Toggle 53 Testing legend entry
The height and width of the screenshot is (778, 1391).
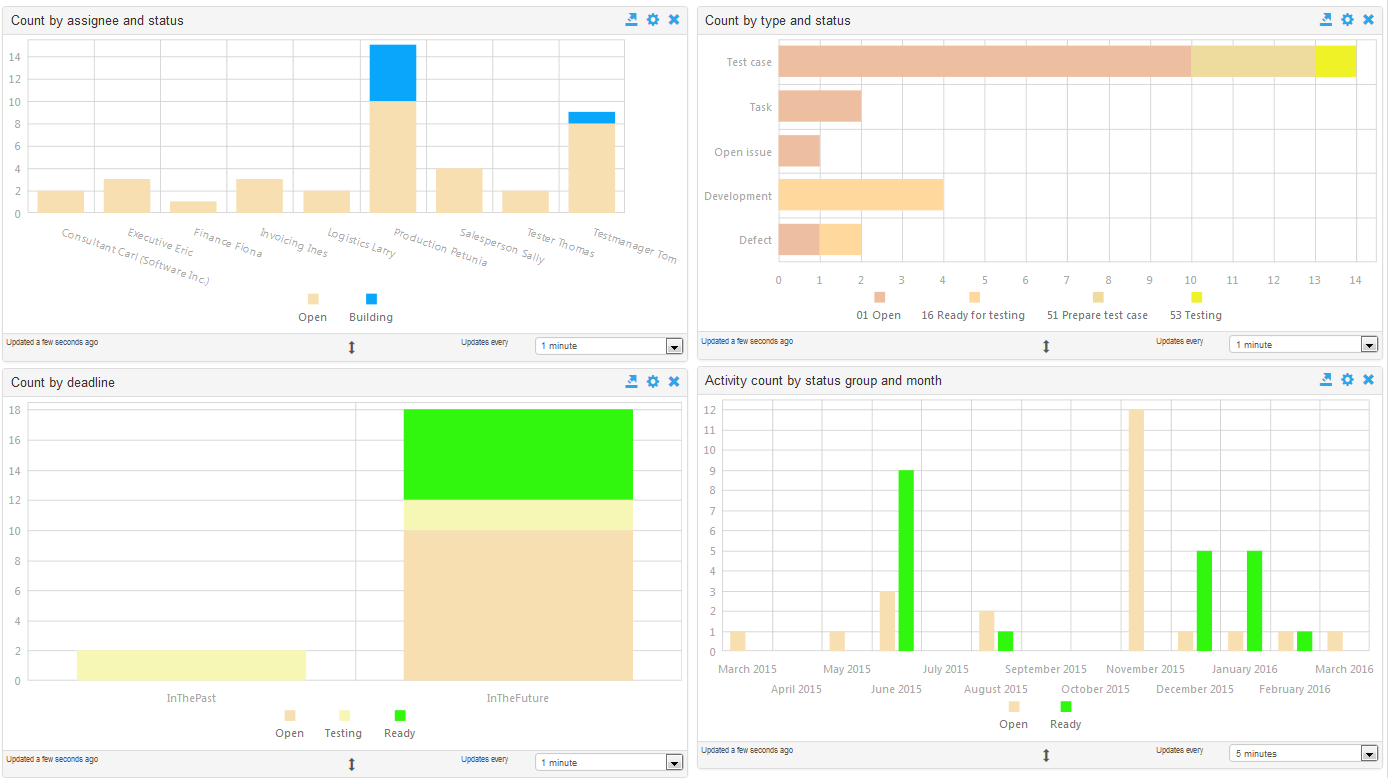(1196, 307)
